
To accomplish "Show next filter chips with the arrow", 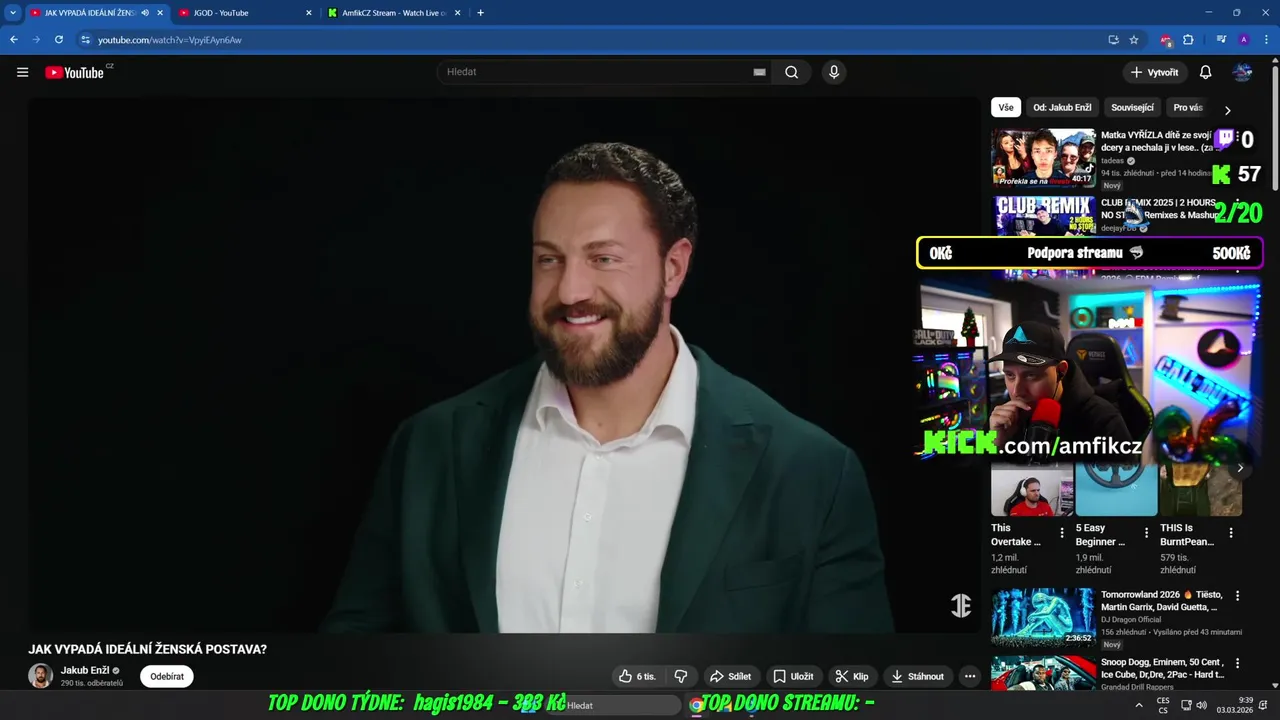I will coord(1227,110).
